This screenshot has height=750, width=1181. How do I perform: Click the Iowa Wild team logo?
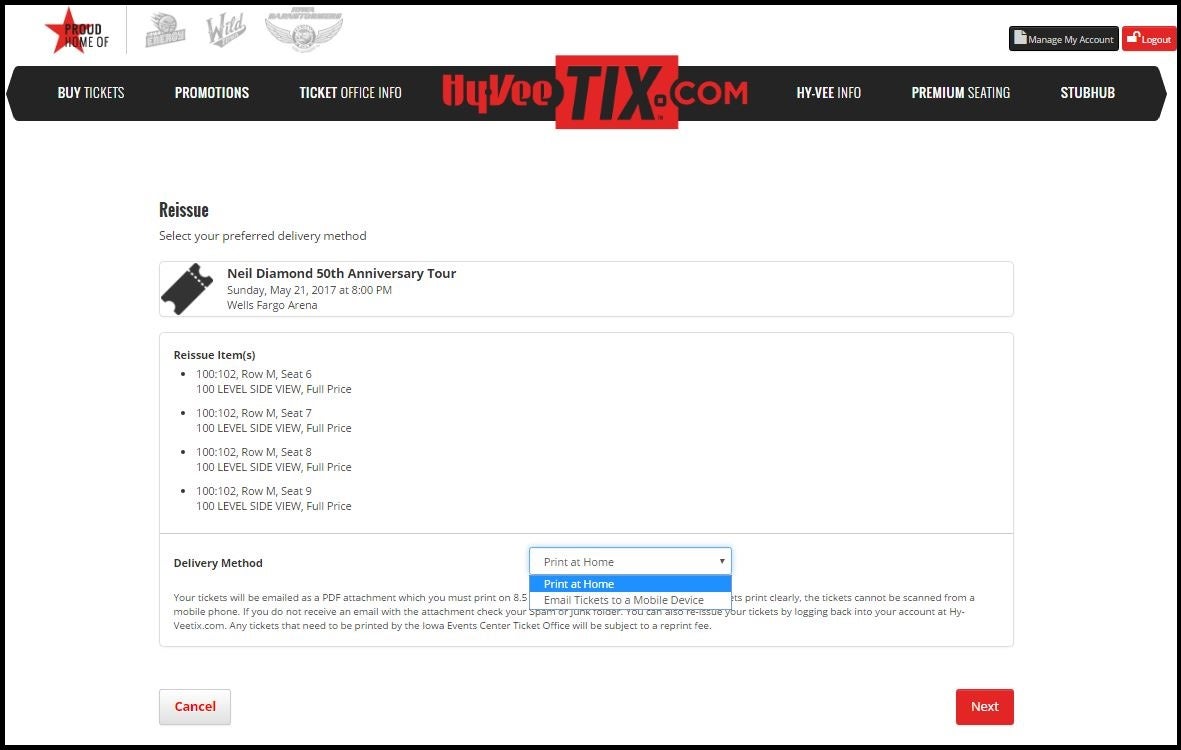point(226,30)
